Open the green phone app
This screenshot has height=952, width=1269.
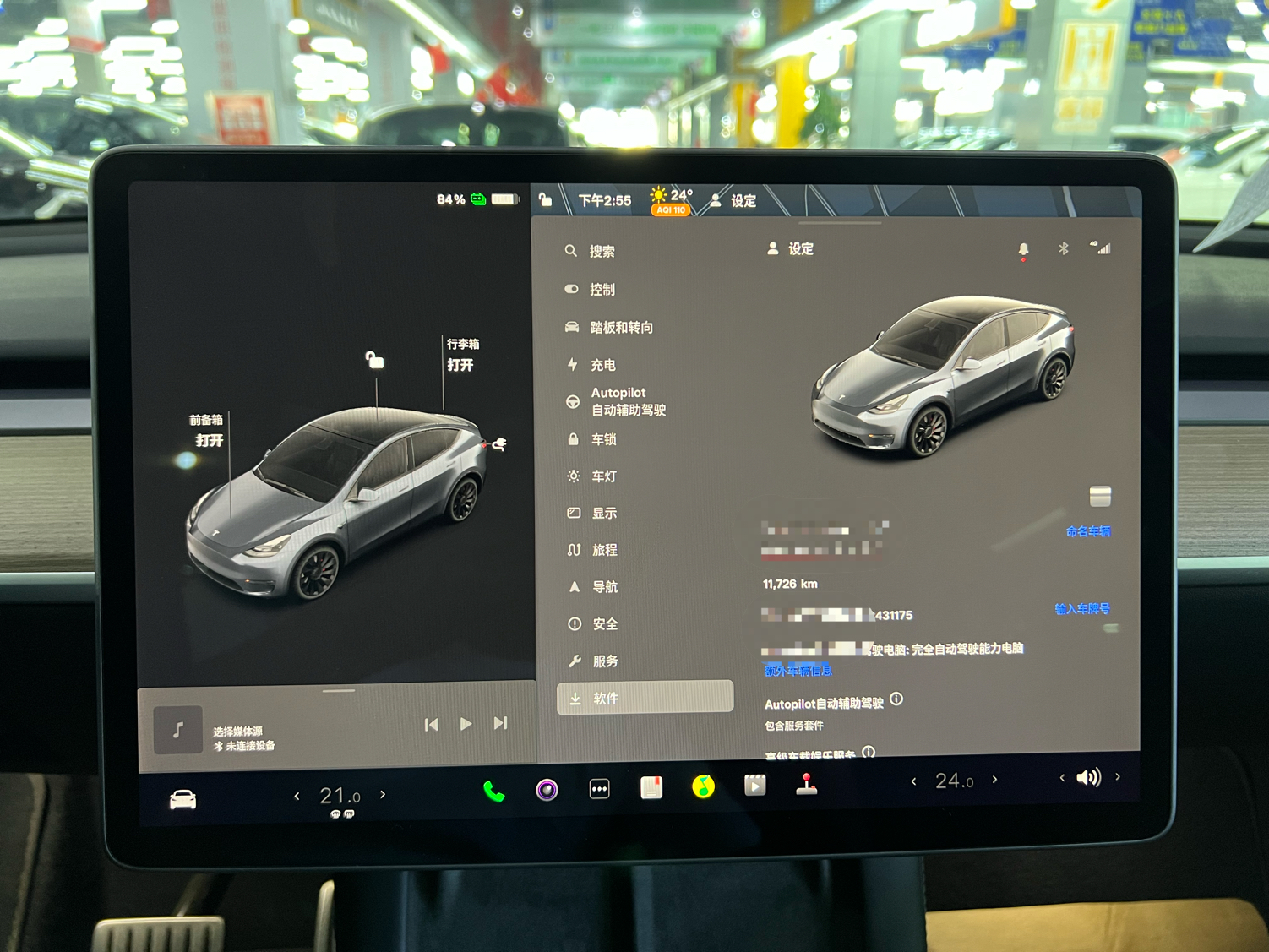click(x=494, y=792)
